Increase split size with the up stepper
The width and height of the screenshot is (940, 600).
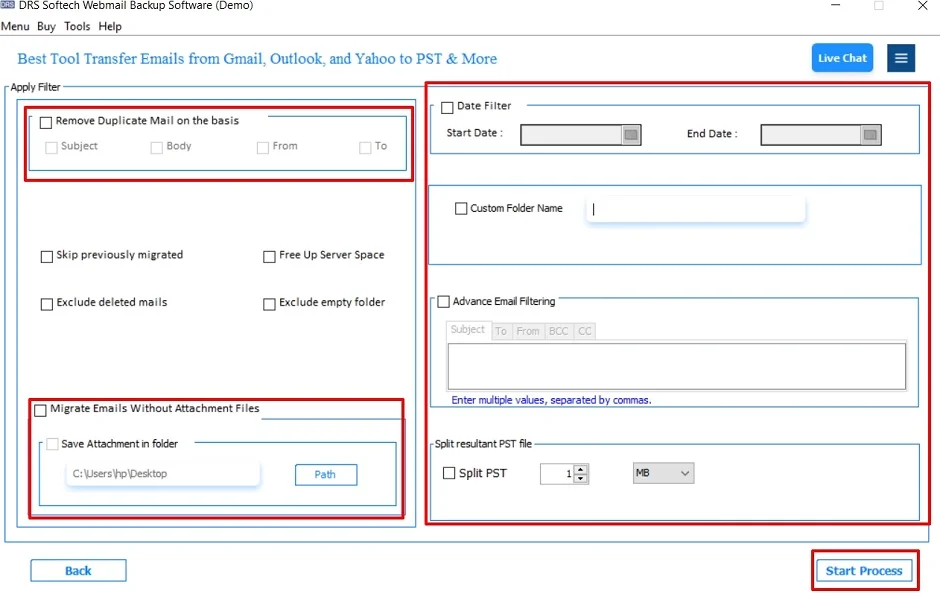(580, 467)
